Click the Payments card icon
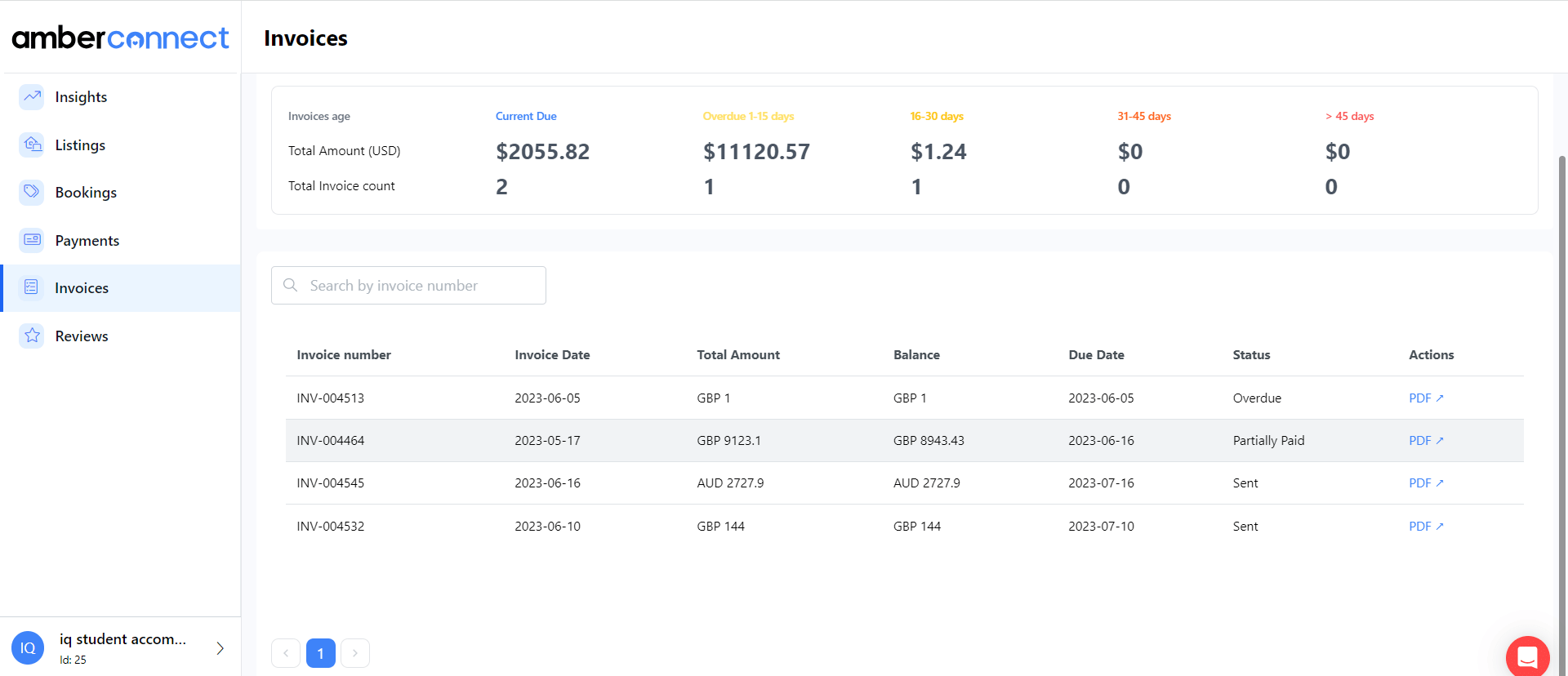This screenshot has width=1568, height=676. 32,240
